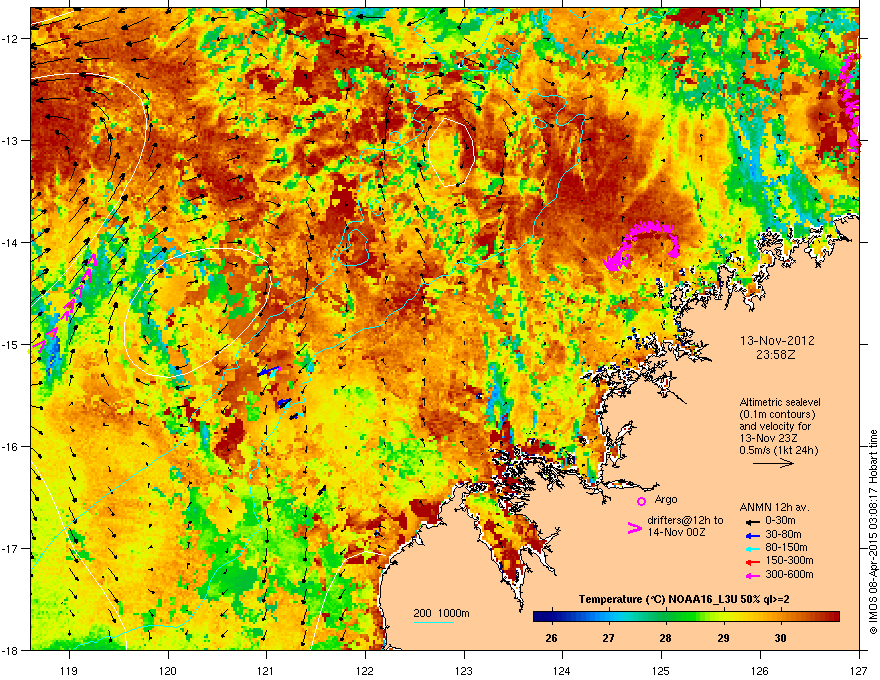880x680 pixels.
Task: Click the '150-300m' depth label
Action: 789,560
